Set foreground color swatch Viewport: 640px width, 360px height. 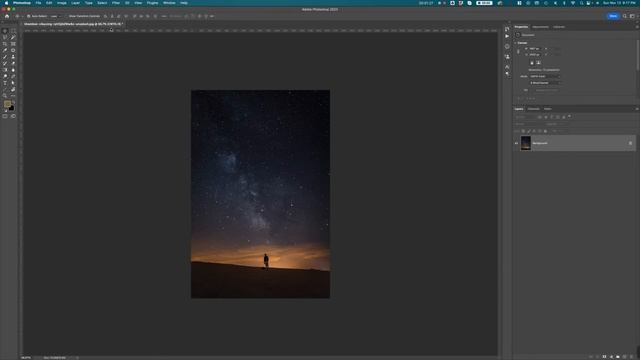7,104
